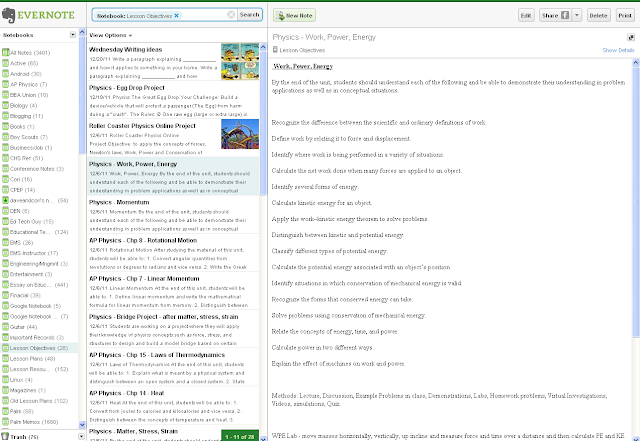Click the Android notebook icon
Screen dimensions: 640x441
point(5,74)
